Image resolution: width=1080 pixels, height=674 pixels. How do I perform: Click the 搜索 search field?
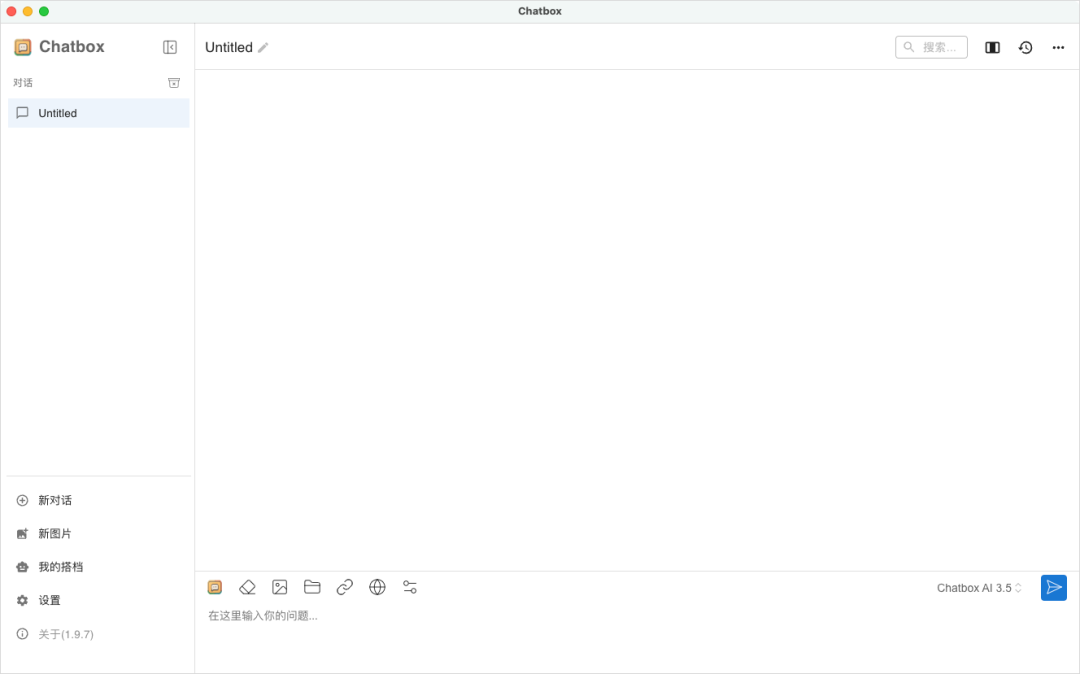931,47
